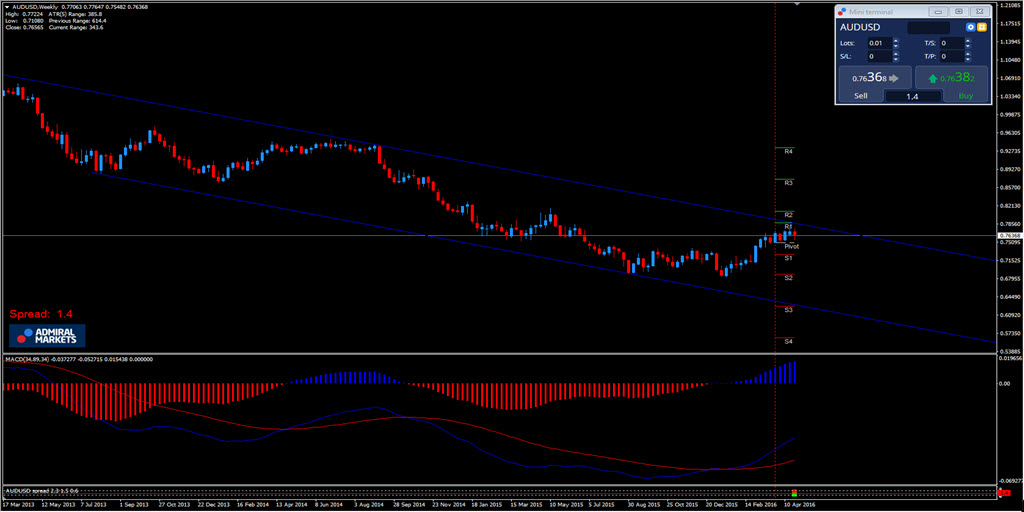1024x512 pixels.
Task: Decrease S/L value with down arrow
Action: [896, 60]
